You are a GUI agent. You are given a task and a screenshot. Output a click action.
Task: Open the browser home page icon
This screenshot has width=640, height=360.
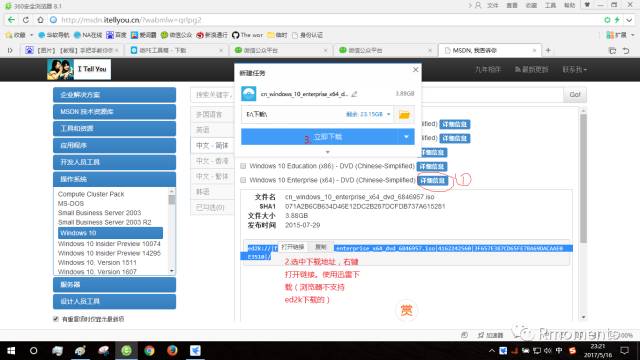click(40, 20)
